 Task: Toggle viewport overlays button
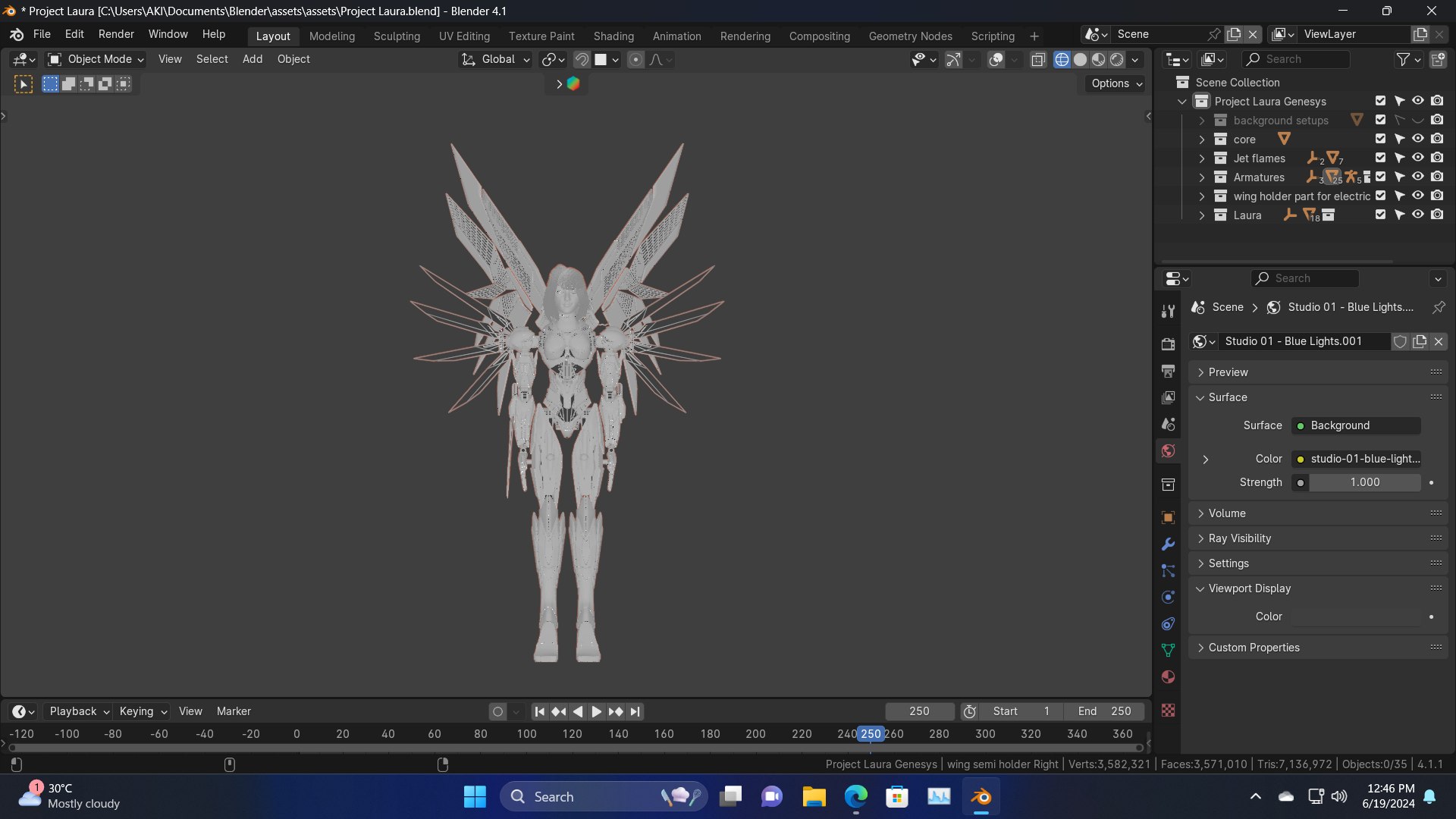[996, 59]
